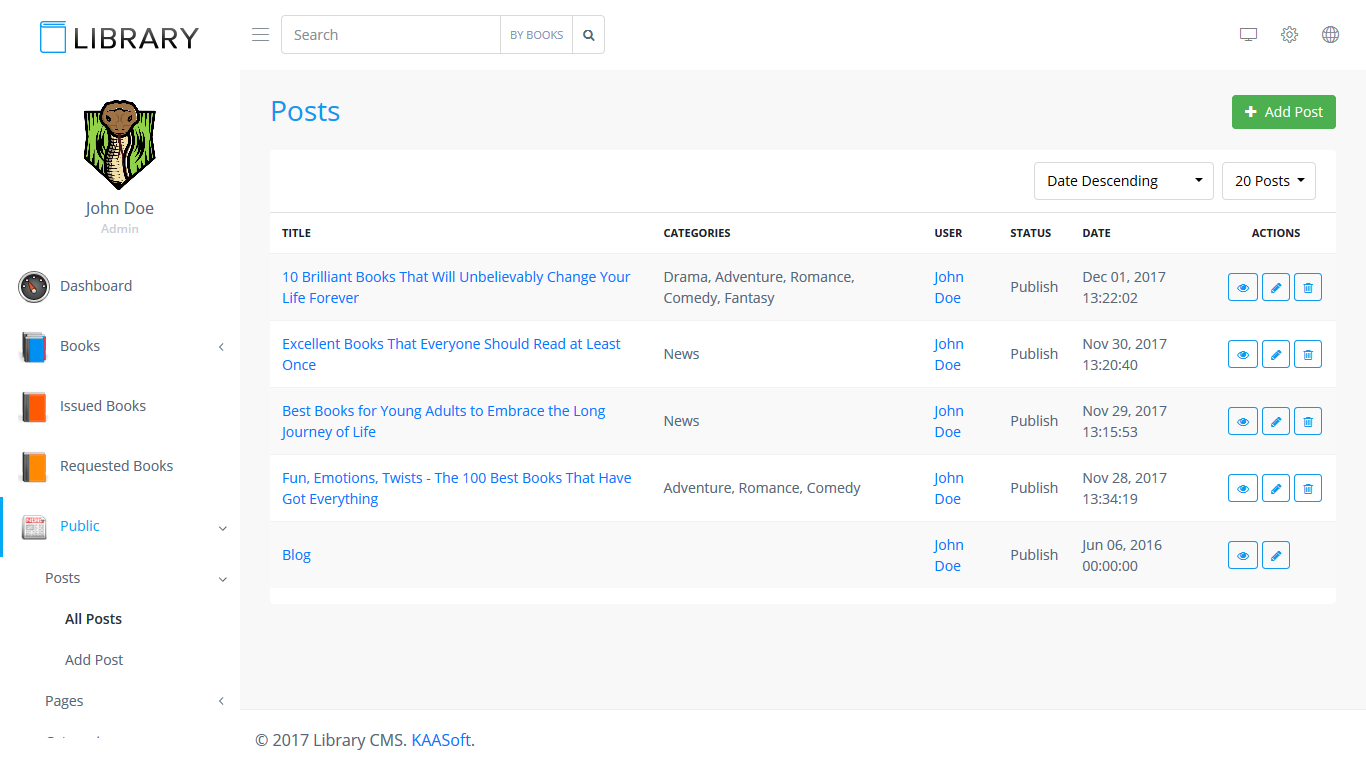The width and height of the screenshot is (1366, 768).
Task: Edit the 'Excellent Books' post via pencil icon
Action: pos(1275,354)
